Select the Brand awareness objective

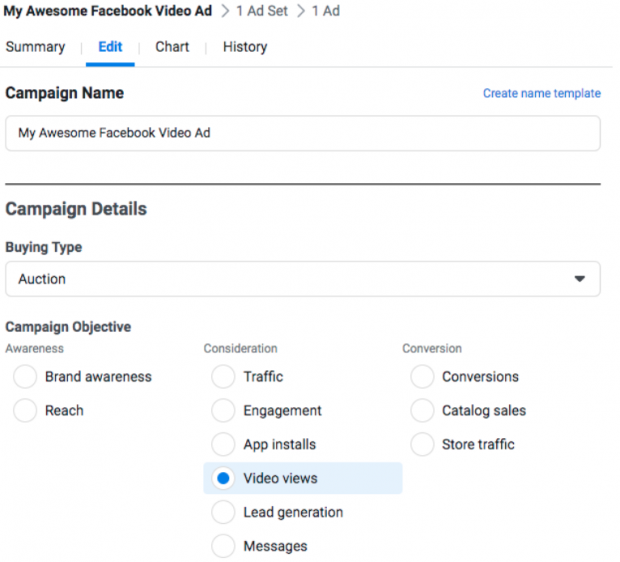[x=25, y=377]
